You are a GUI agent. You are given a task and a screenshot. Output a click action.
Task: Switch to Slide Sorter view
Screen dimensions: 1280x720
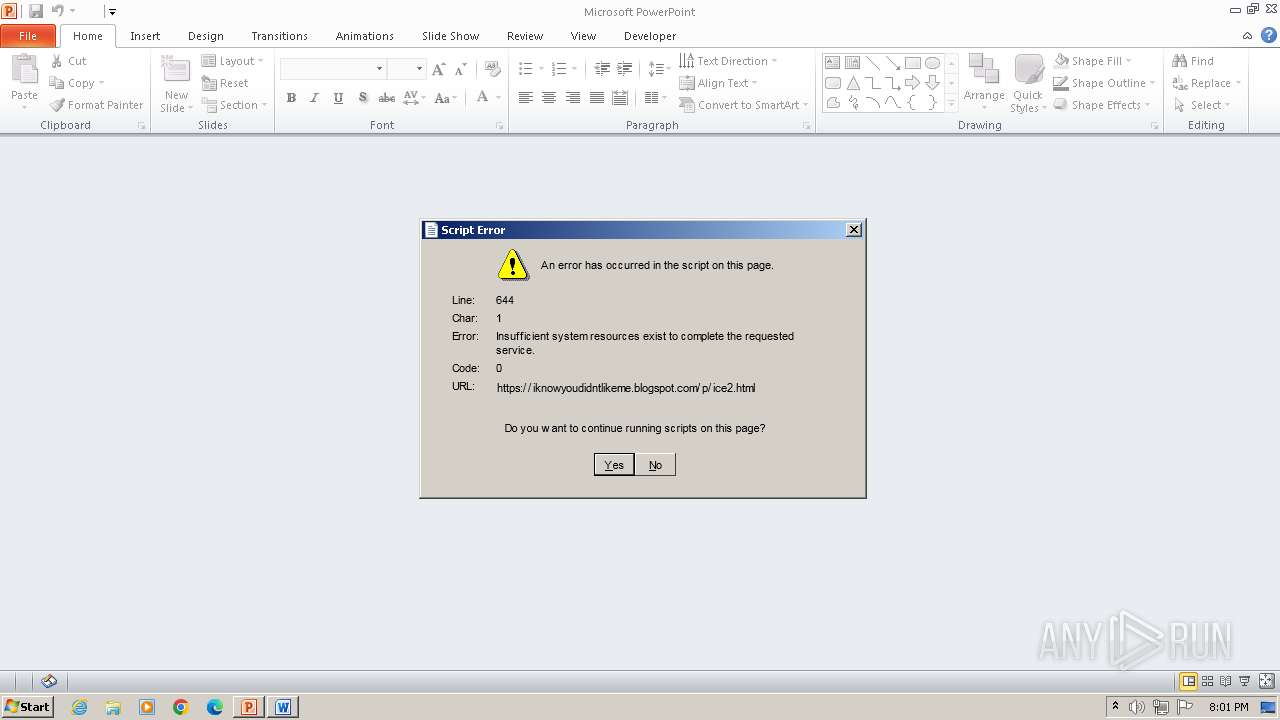(x=1207, y=681)
